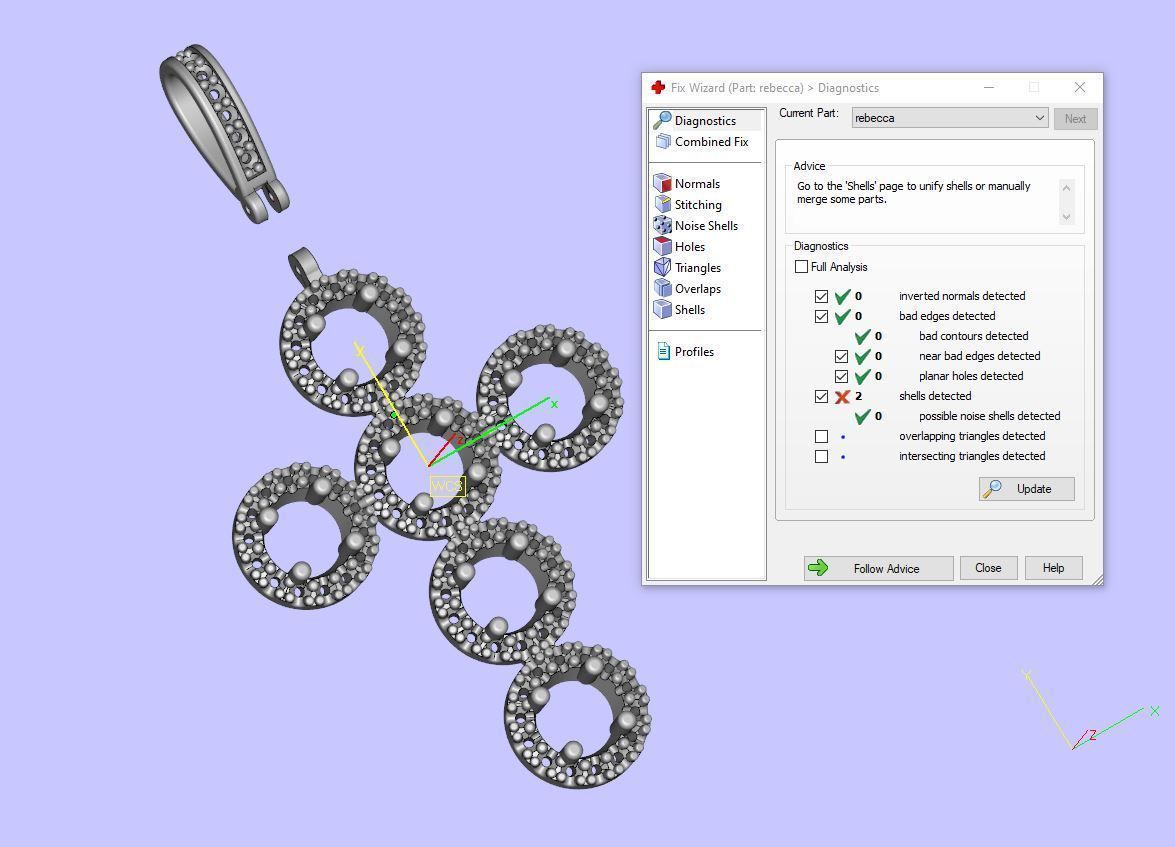Go to Shells page label

(689, 310)
